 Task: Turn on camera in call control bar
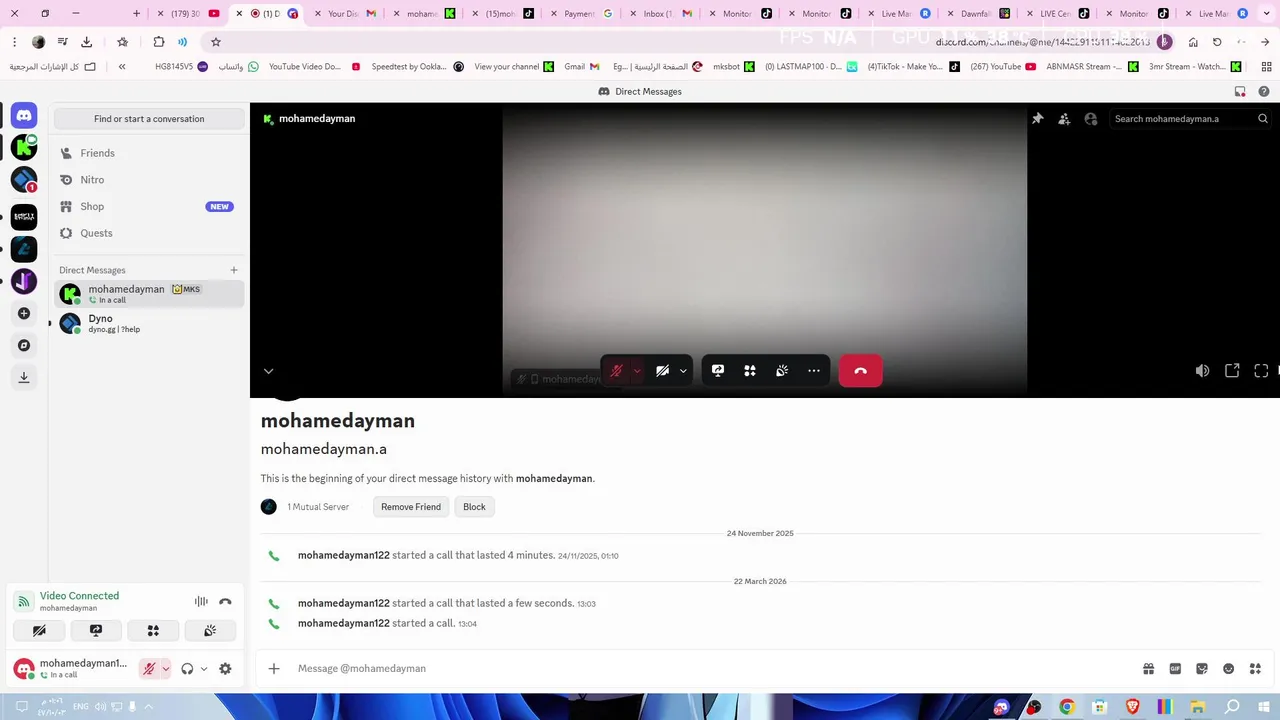tap(662, 371)
